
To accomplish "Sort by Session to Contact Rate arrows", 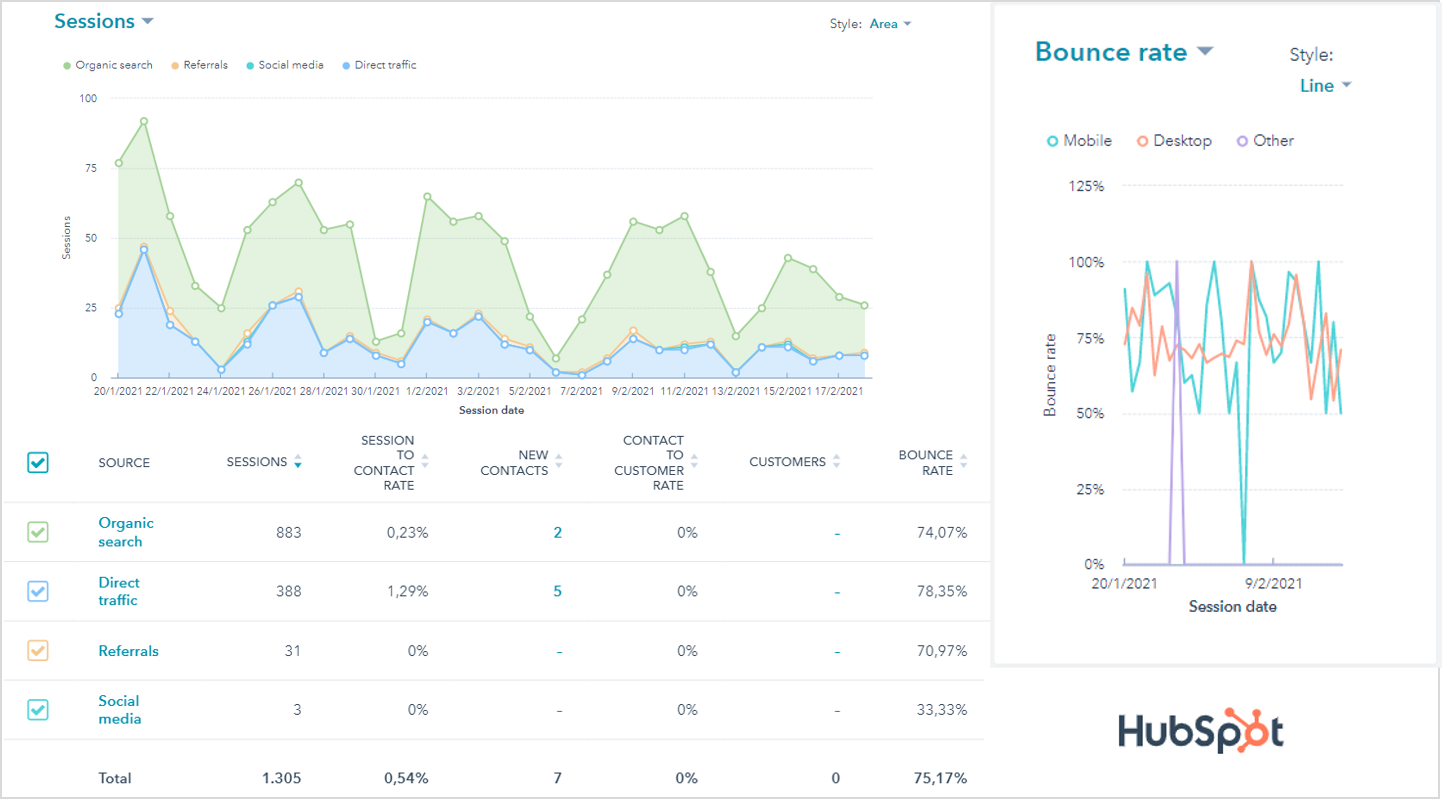I will (x=424, y=462).
